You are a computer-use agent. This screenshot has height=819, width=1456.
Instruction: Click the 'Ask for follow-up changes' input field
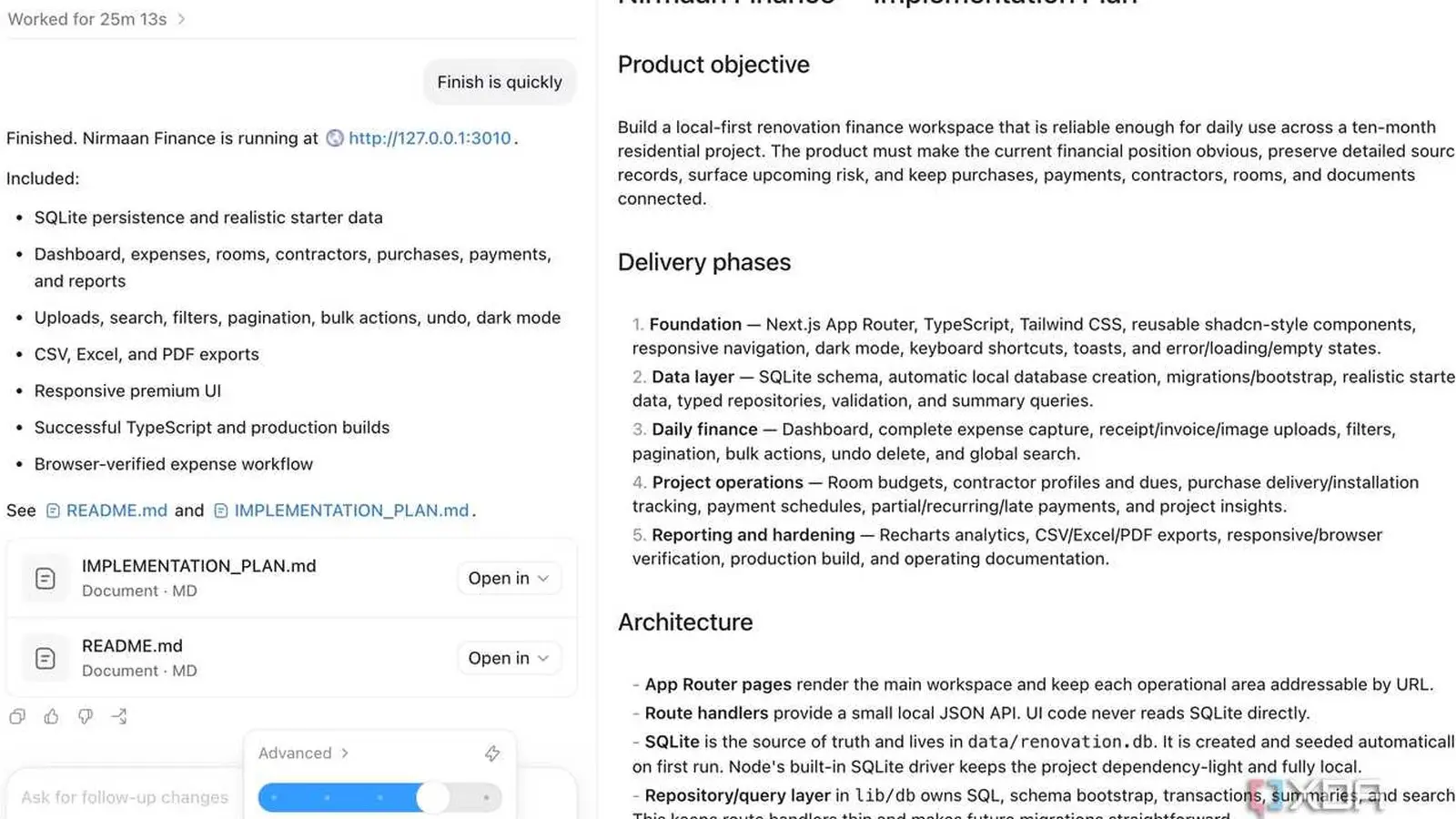pos(125,797)
